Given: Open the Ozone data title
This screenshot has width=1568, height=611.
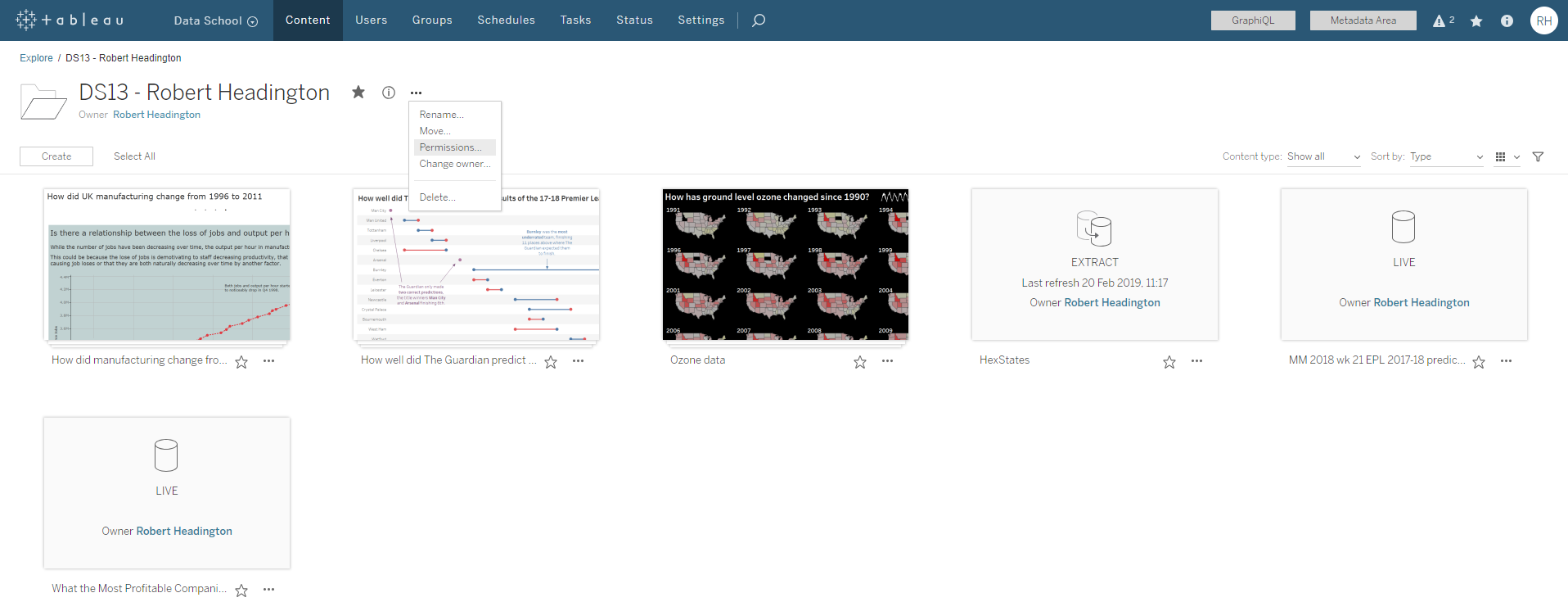Looking at the screenshot, I should point(697,360).
